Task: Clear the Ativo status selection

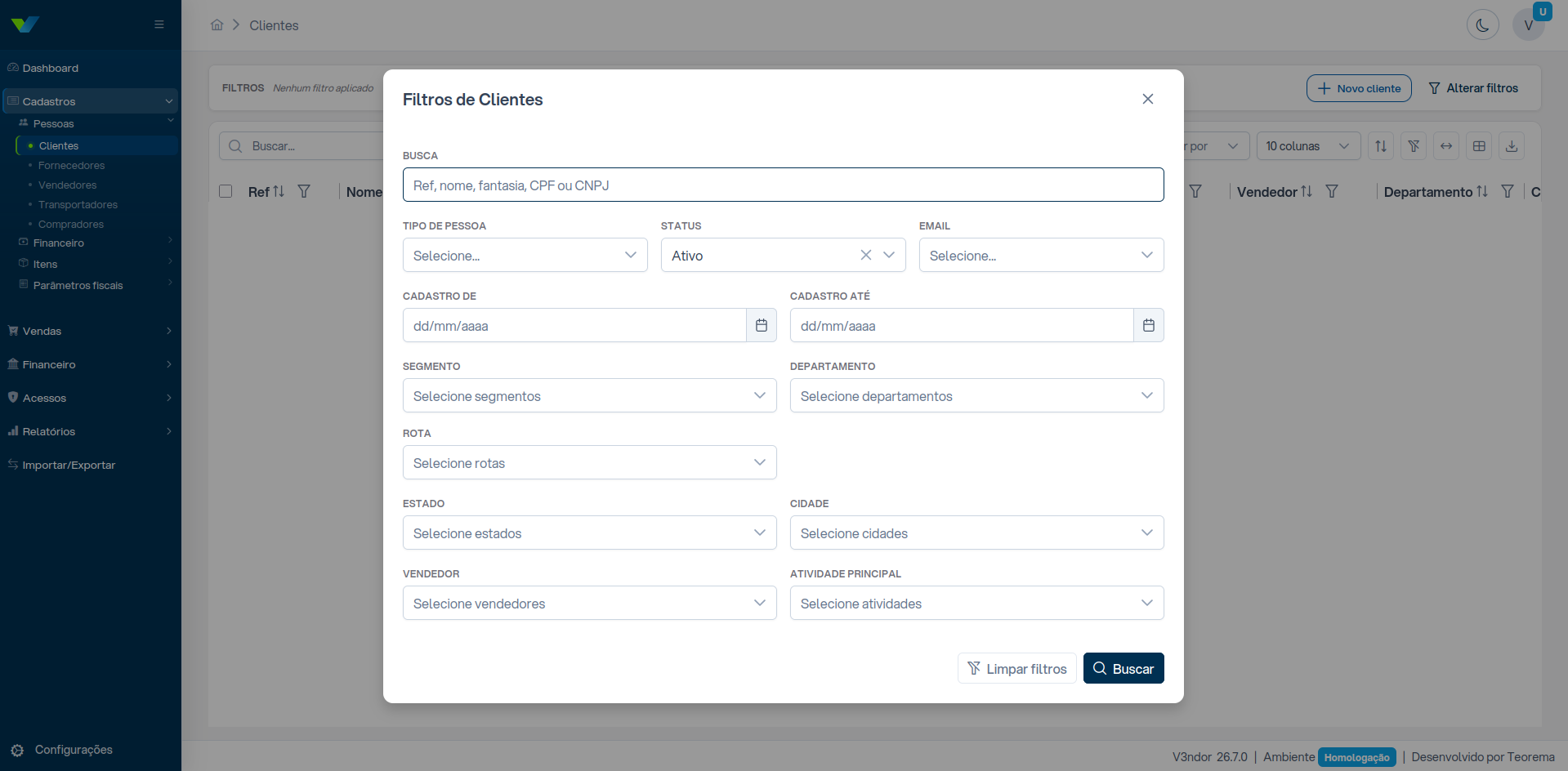Action: [x=865, y=255]
